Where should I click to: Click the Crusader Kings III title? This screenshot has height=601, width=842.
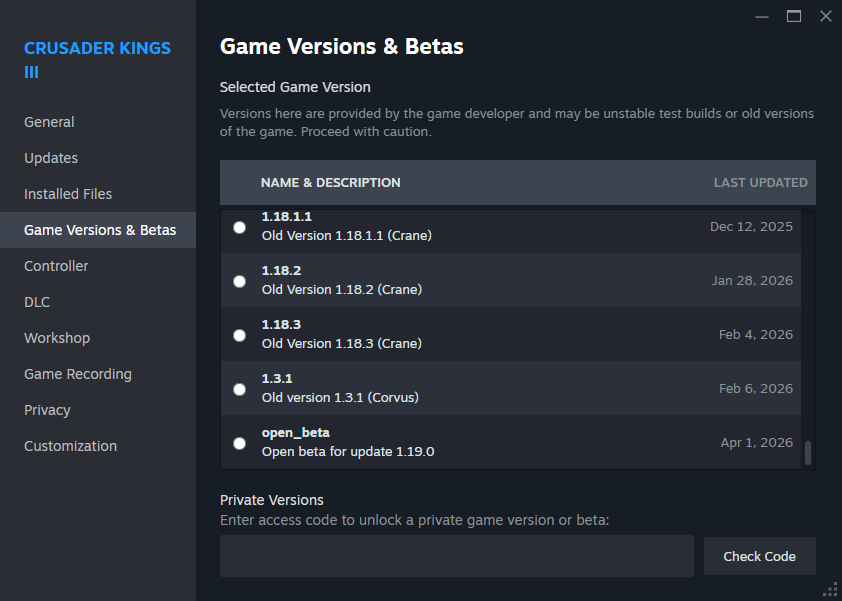tap(97, 60)
